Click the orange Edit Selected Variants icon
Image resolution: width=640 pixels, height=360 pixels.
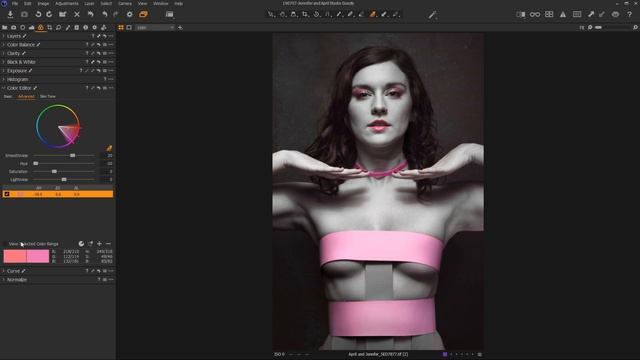[x=143, y=14]
